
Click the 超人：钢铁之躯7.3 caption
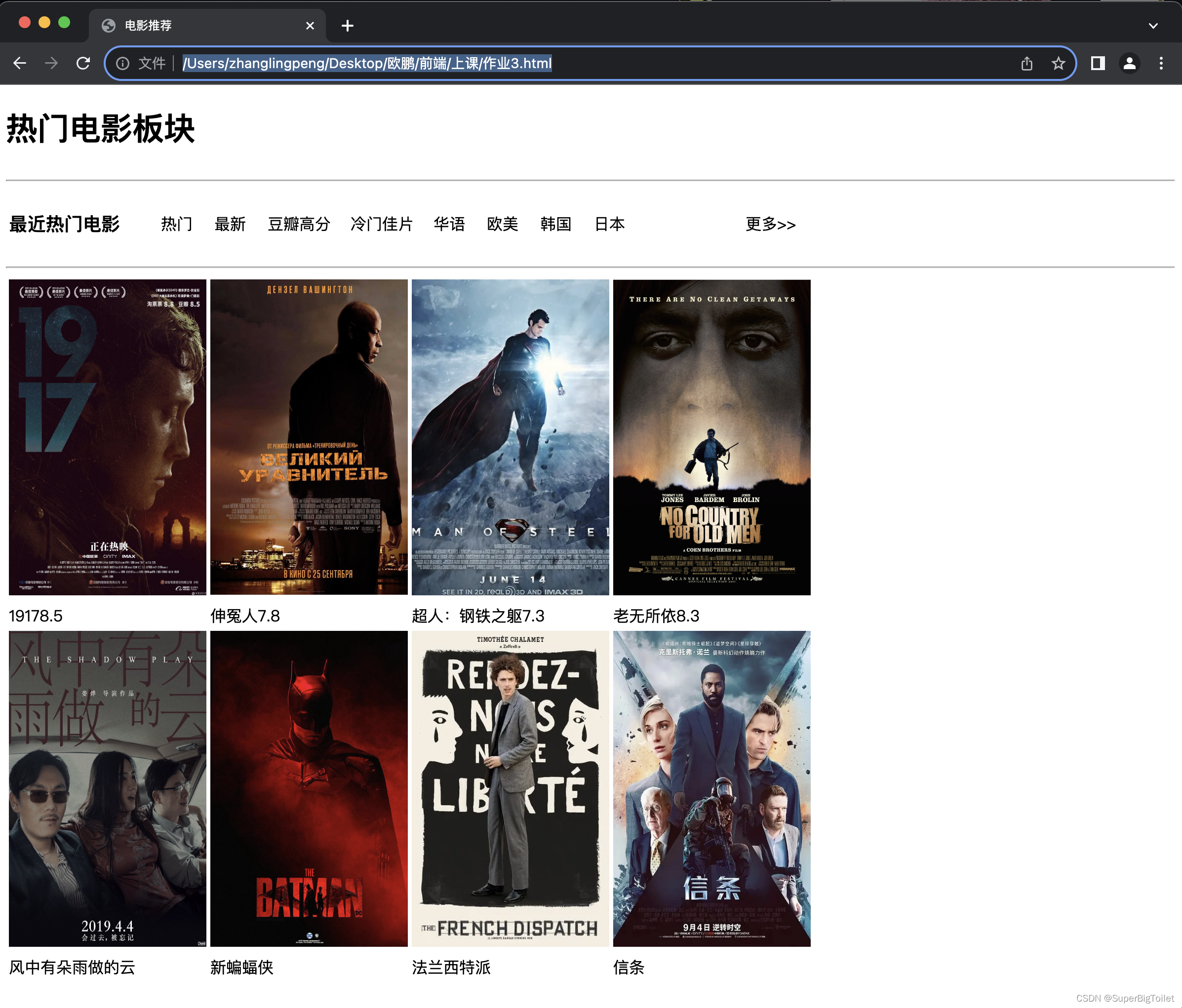[478, 616]
